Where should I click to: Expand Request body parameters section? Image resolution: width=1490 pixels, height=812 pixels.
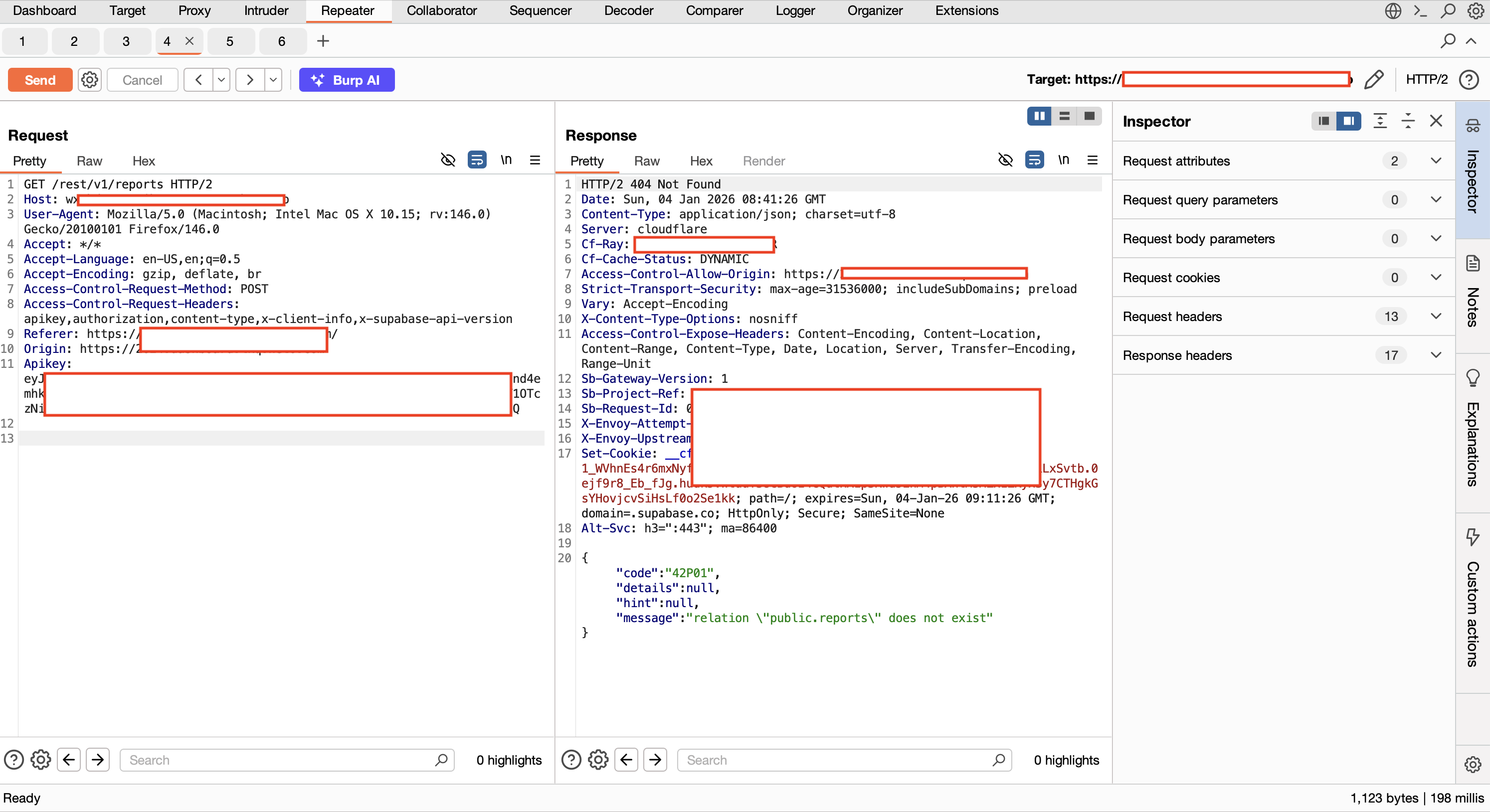click(1284, 238)
